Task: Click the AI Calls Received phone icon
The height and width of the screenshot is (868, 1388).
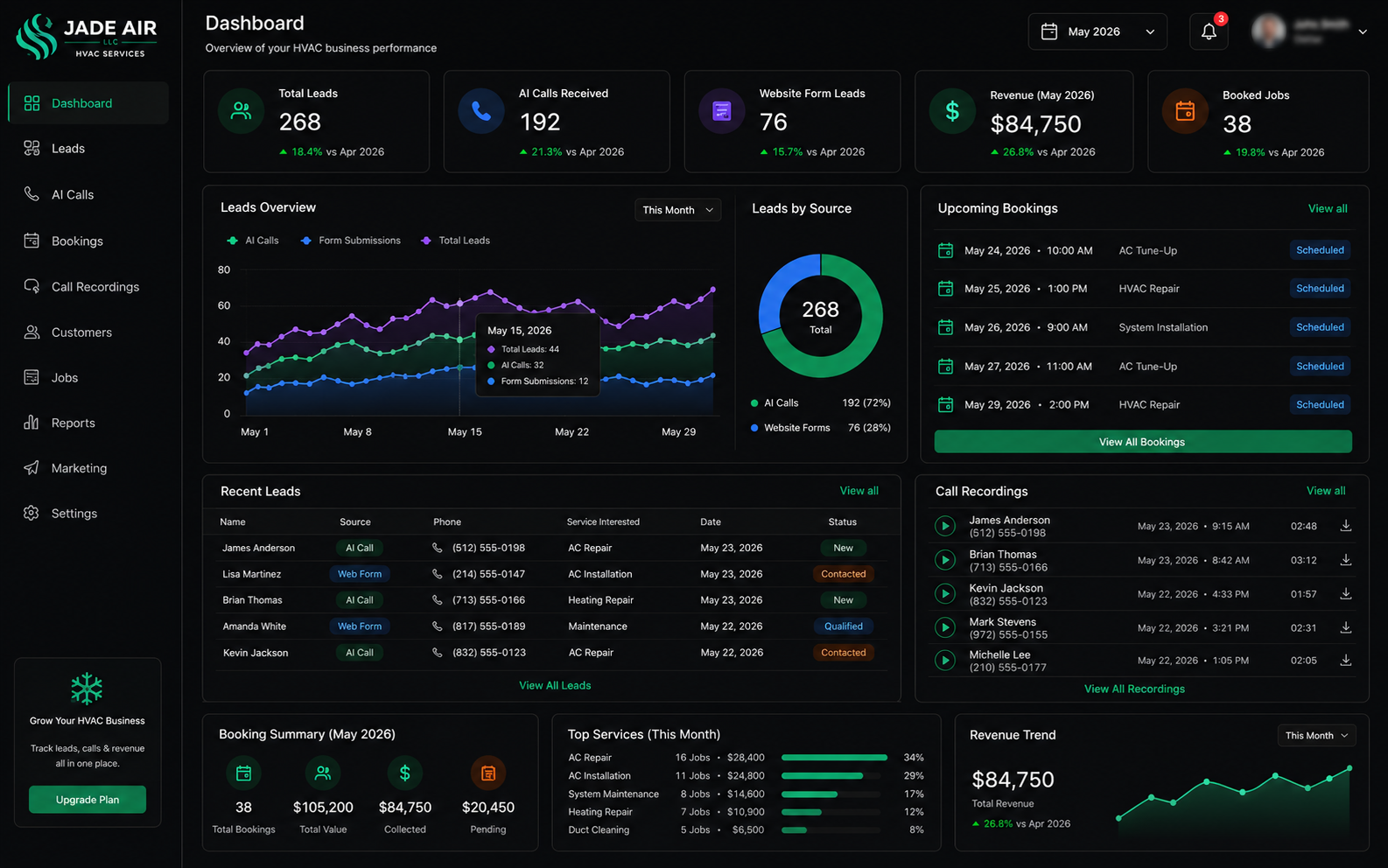Action: tap(481, 111)
